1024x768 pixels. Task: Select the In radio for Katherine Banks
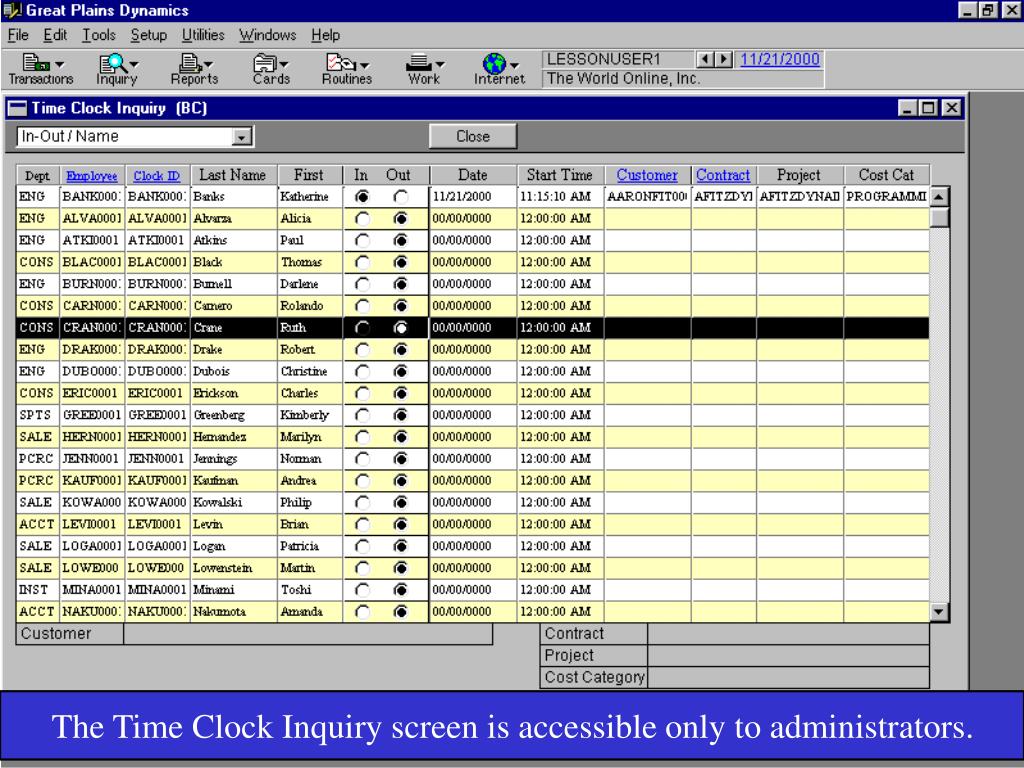click(x=362, y=197)
